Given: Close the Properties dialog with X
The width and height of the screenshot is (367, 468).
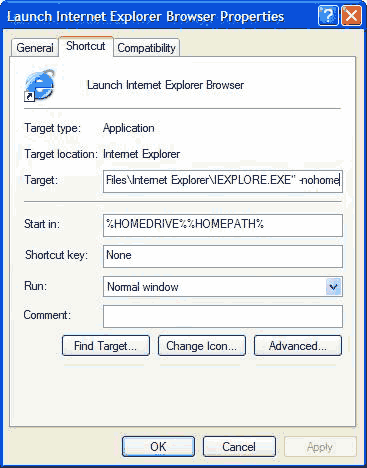Looking at the screenshot, I should pos(351,15).
